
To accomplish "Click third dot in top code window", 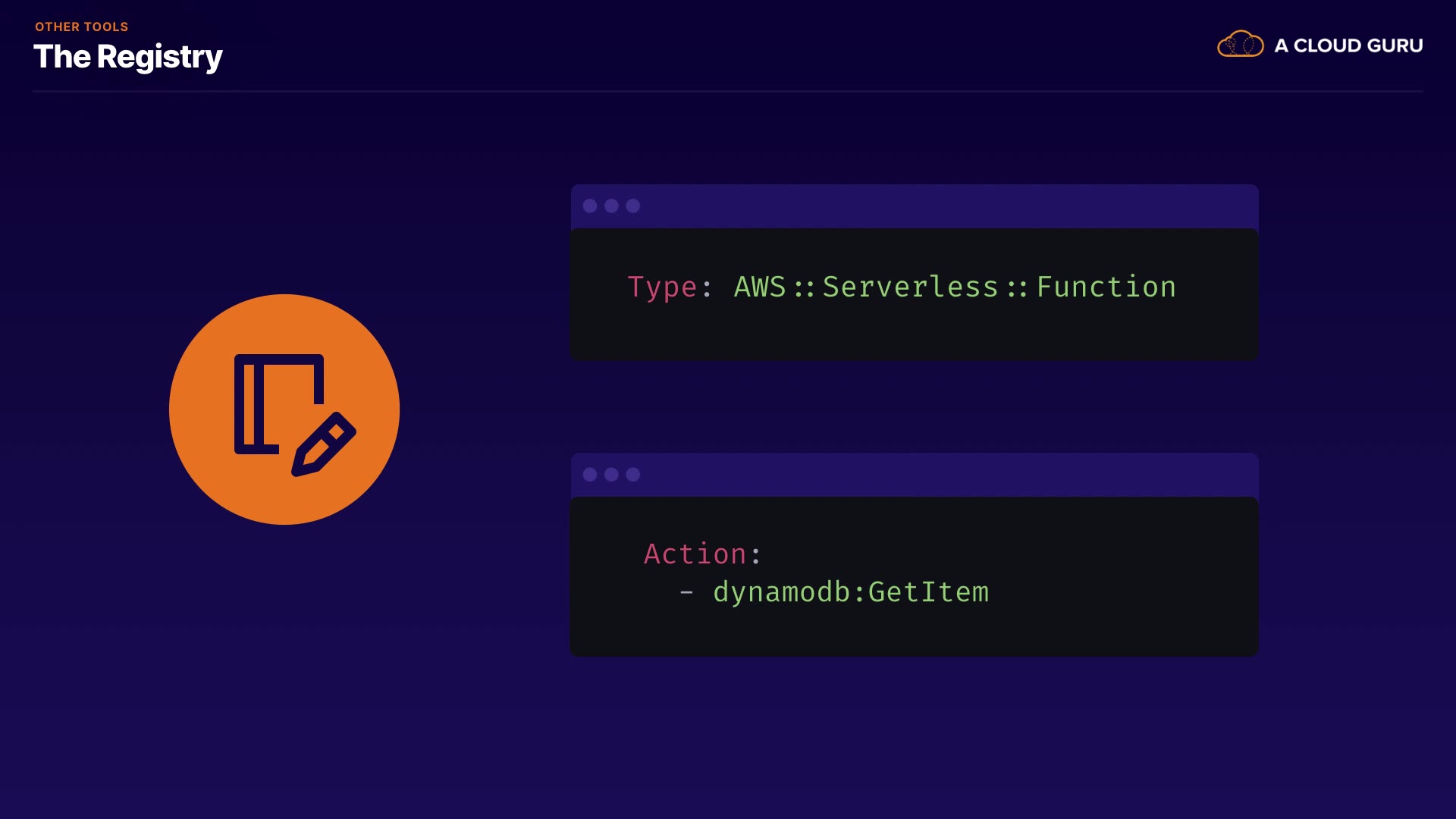I will click(x=633, y=206).
